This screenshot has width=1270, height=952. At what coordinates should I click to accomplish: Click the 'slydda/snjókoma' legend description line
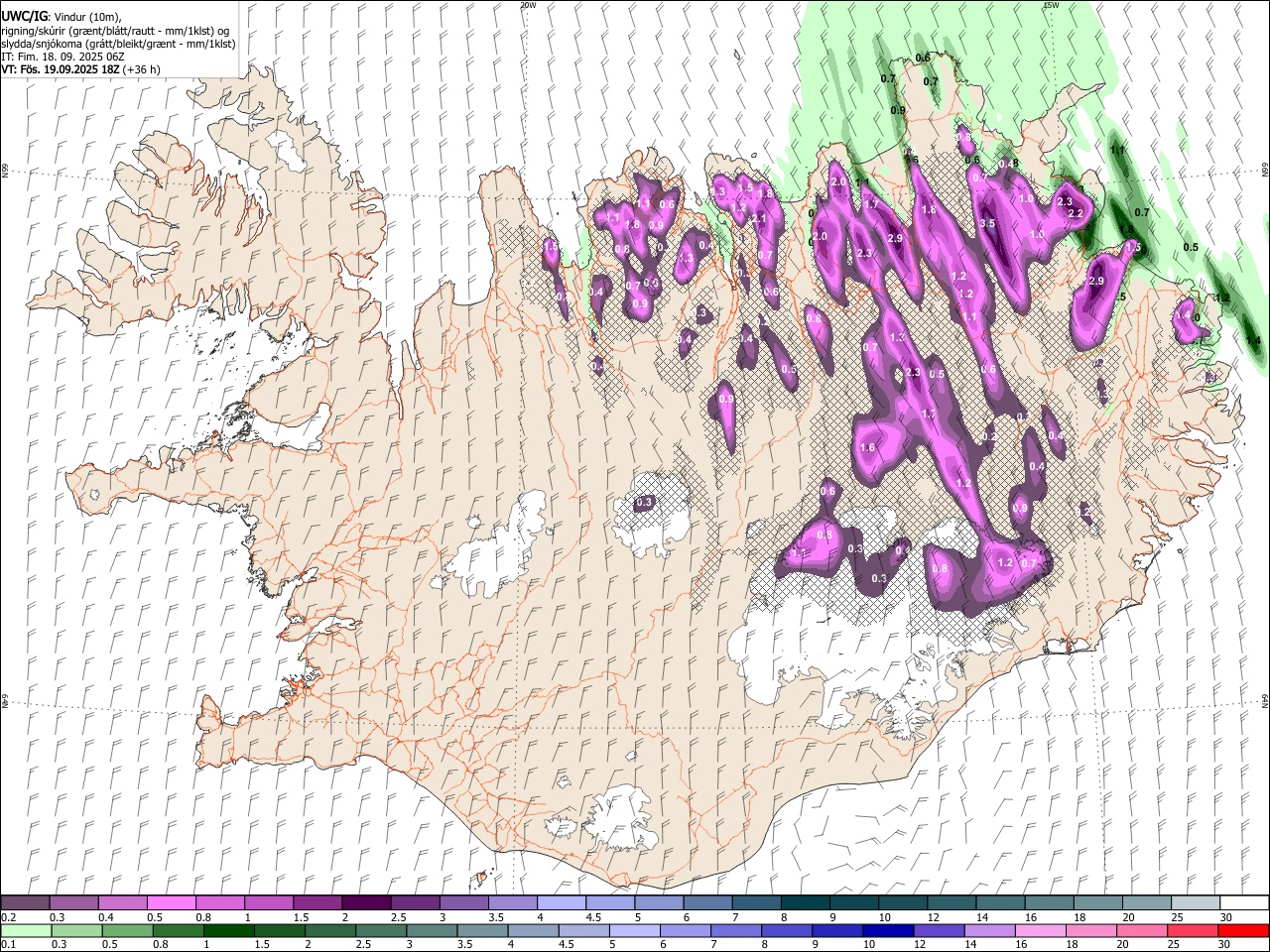tap(118, 44)
